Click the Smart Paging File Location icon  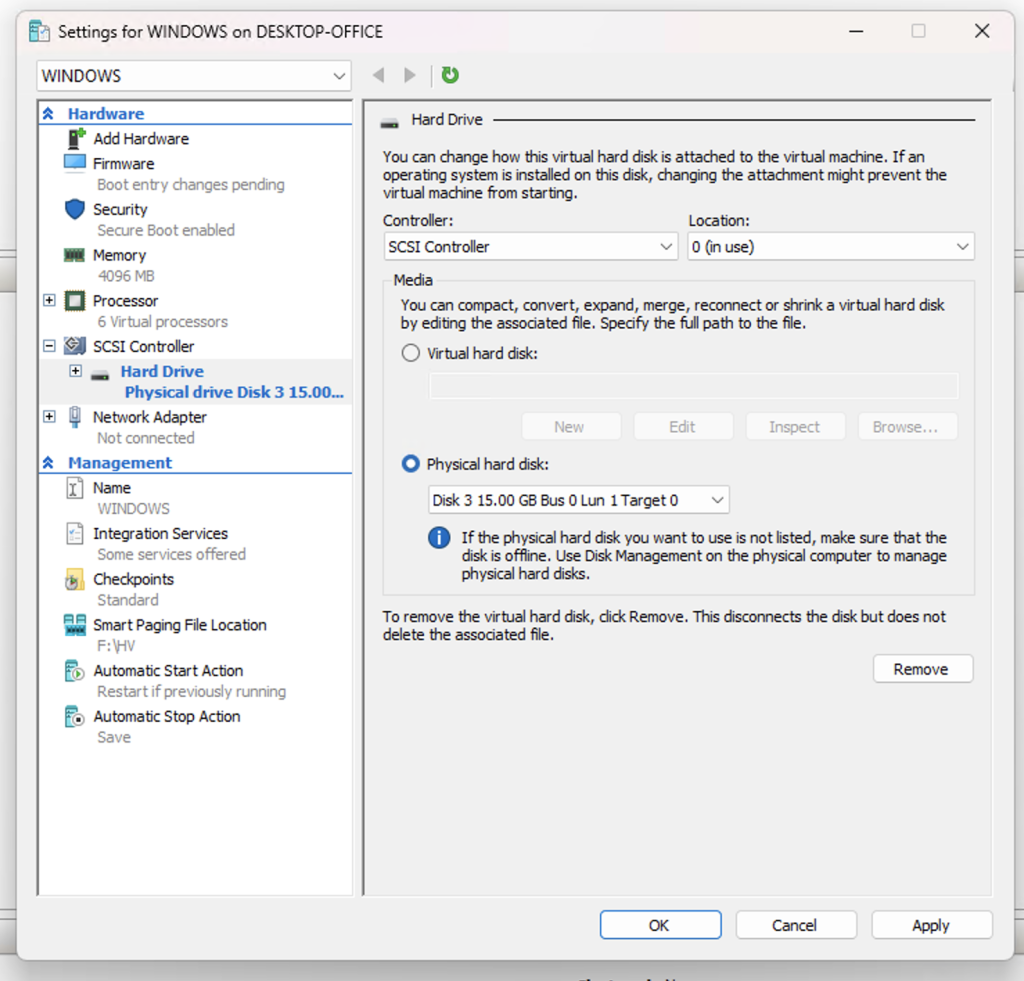coord(75,625)
